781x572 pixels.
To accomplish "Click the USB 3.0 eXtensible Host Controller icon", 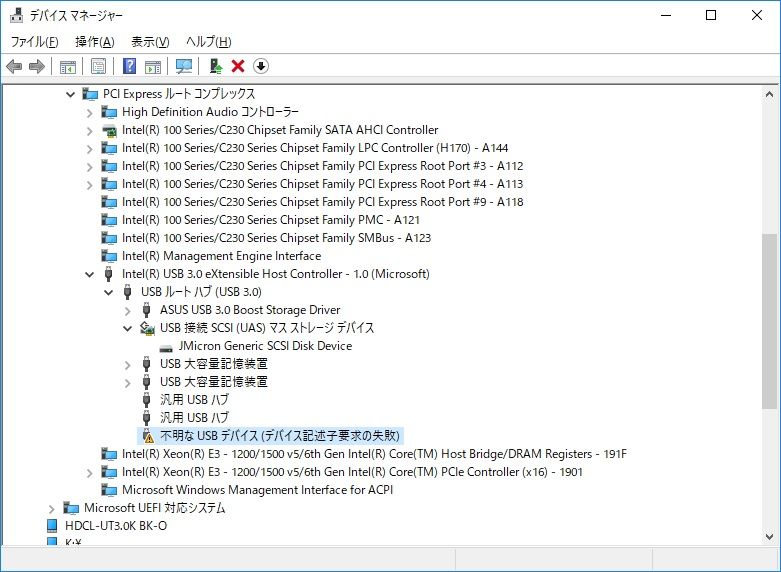I will (x=109, y=274).
